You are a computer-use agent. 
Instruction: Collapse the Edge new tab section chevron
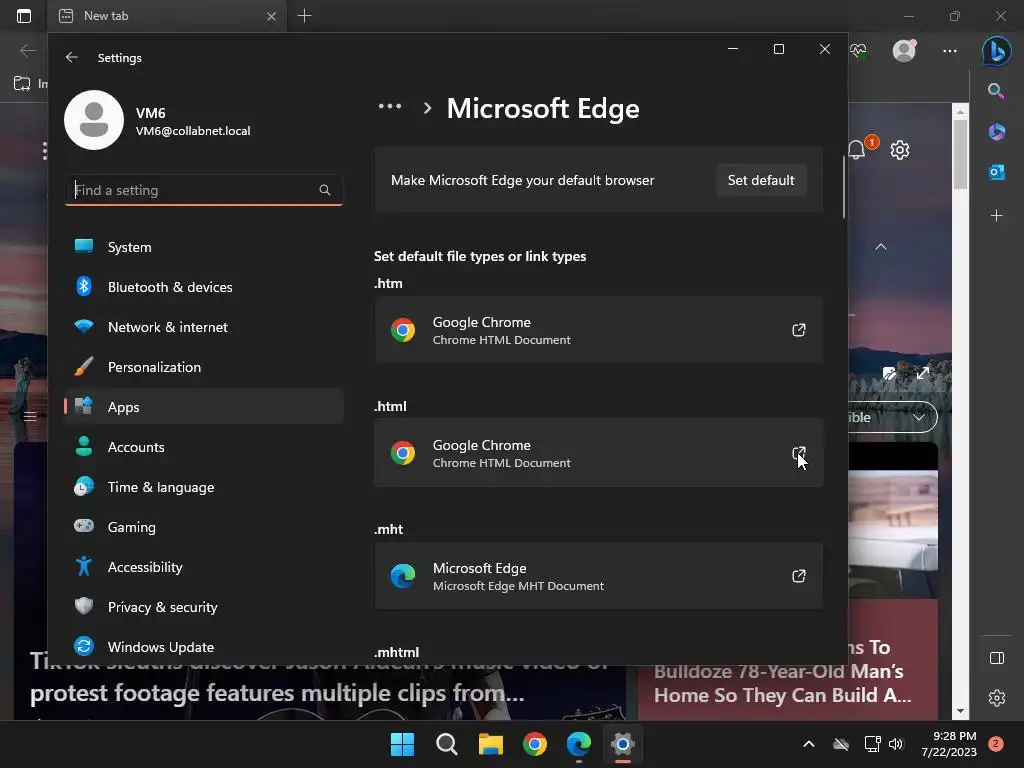click(881, 247)
